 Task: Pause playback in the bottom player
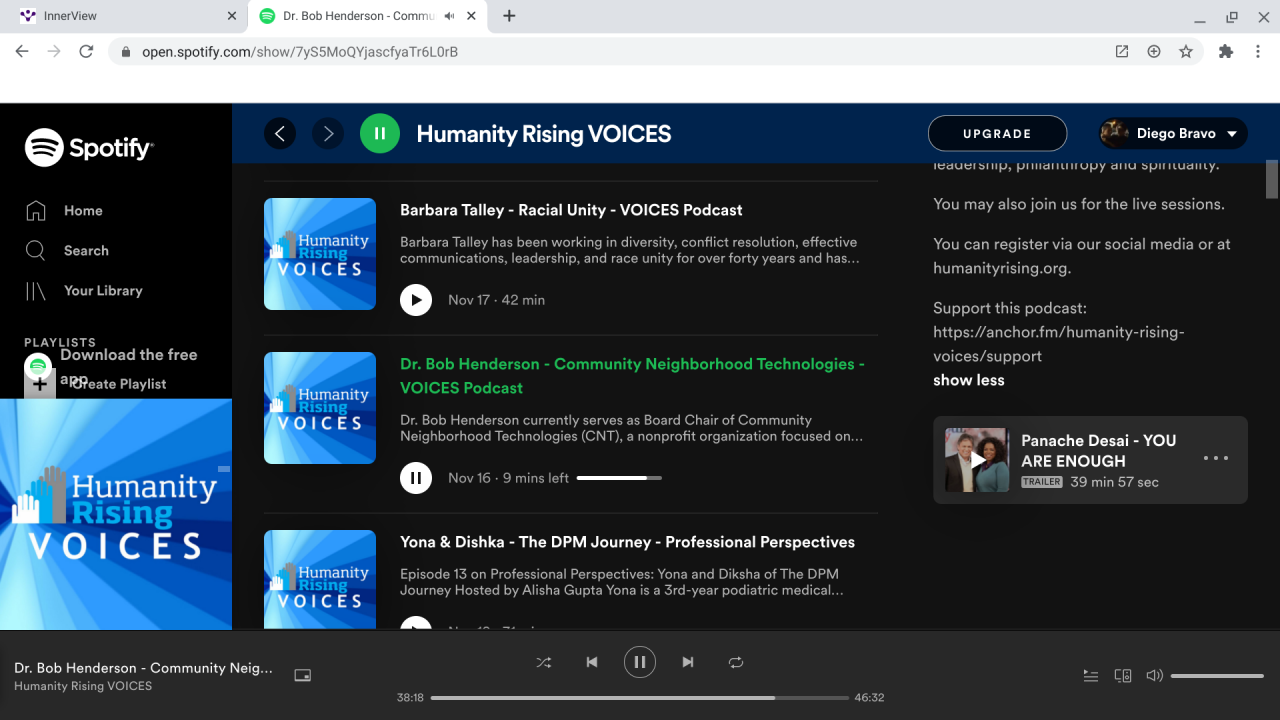pyautogui.click(x=640, y=662)
